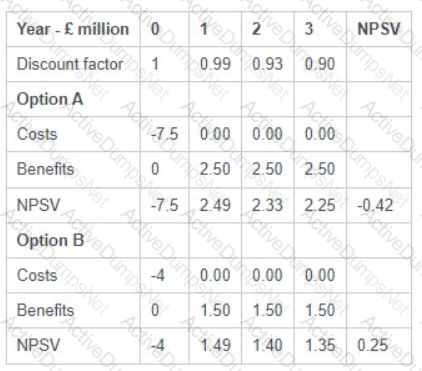Click Option B NPSV year 2 value 1.40
This screenshot has width=422, height=371.
[268, 345]
